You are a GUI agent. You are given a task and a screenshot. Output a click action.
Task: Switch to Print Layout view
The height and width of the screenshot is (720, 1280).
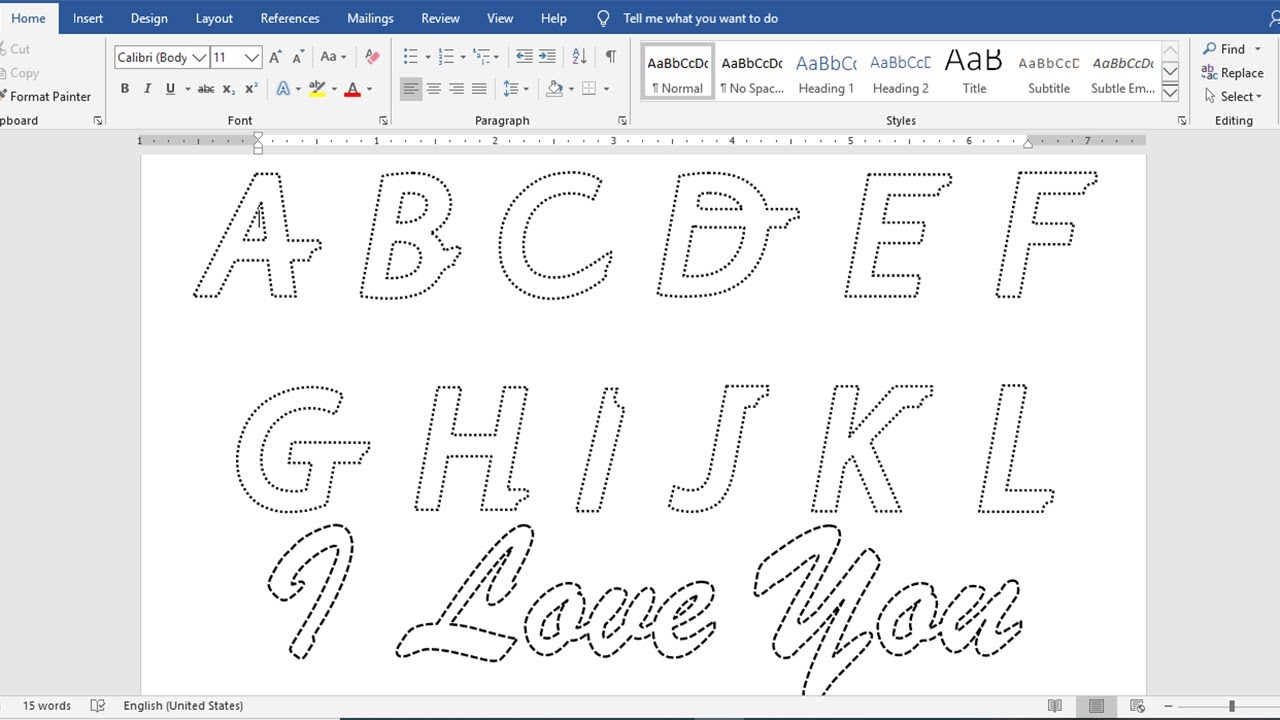[x=1096, y=706]
